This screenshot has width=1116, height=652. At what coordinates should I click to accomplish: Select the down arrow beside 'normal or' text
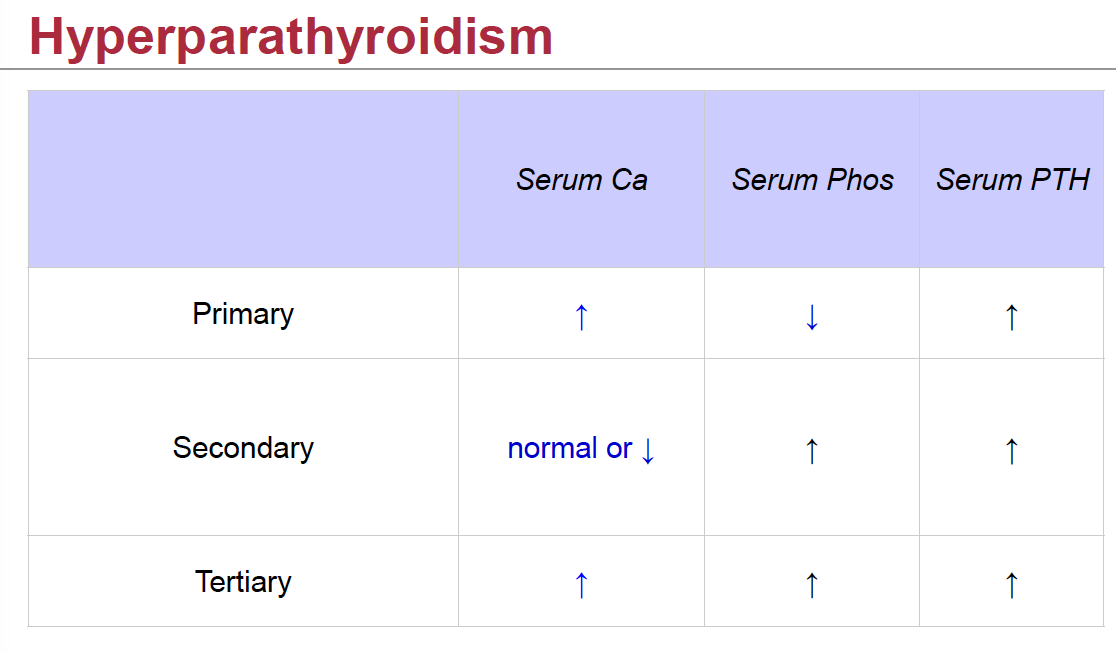[648, 449]
